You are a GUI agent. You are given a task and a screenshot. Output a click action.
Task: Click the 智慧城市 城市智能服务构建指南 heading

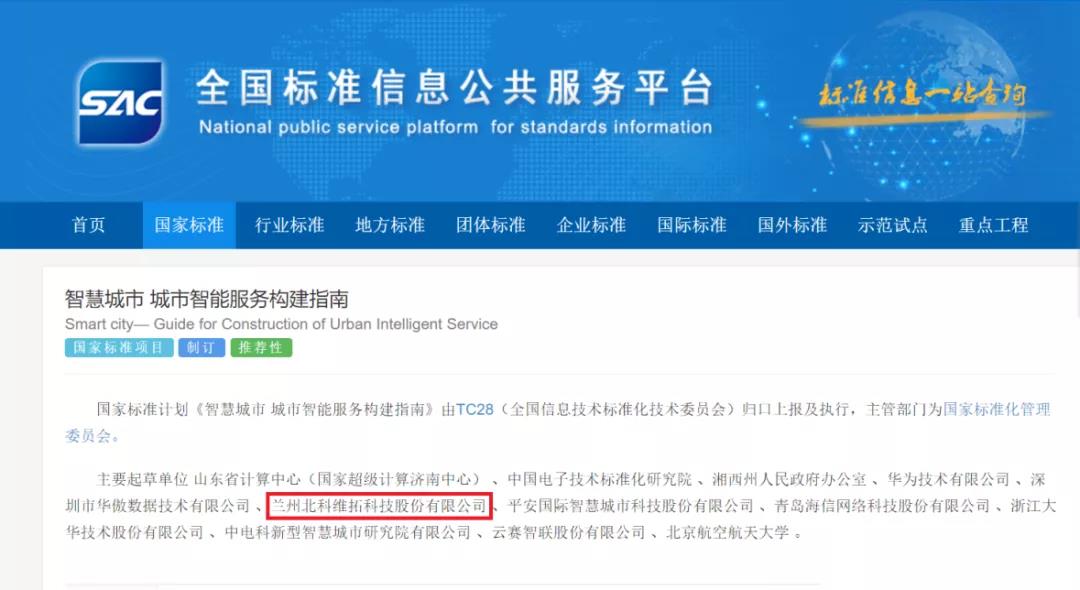207,299
